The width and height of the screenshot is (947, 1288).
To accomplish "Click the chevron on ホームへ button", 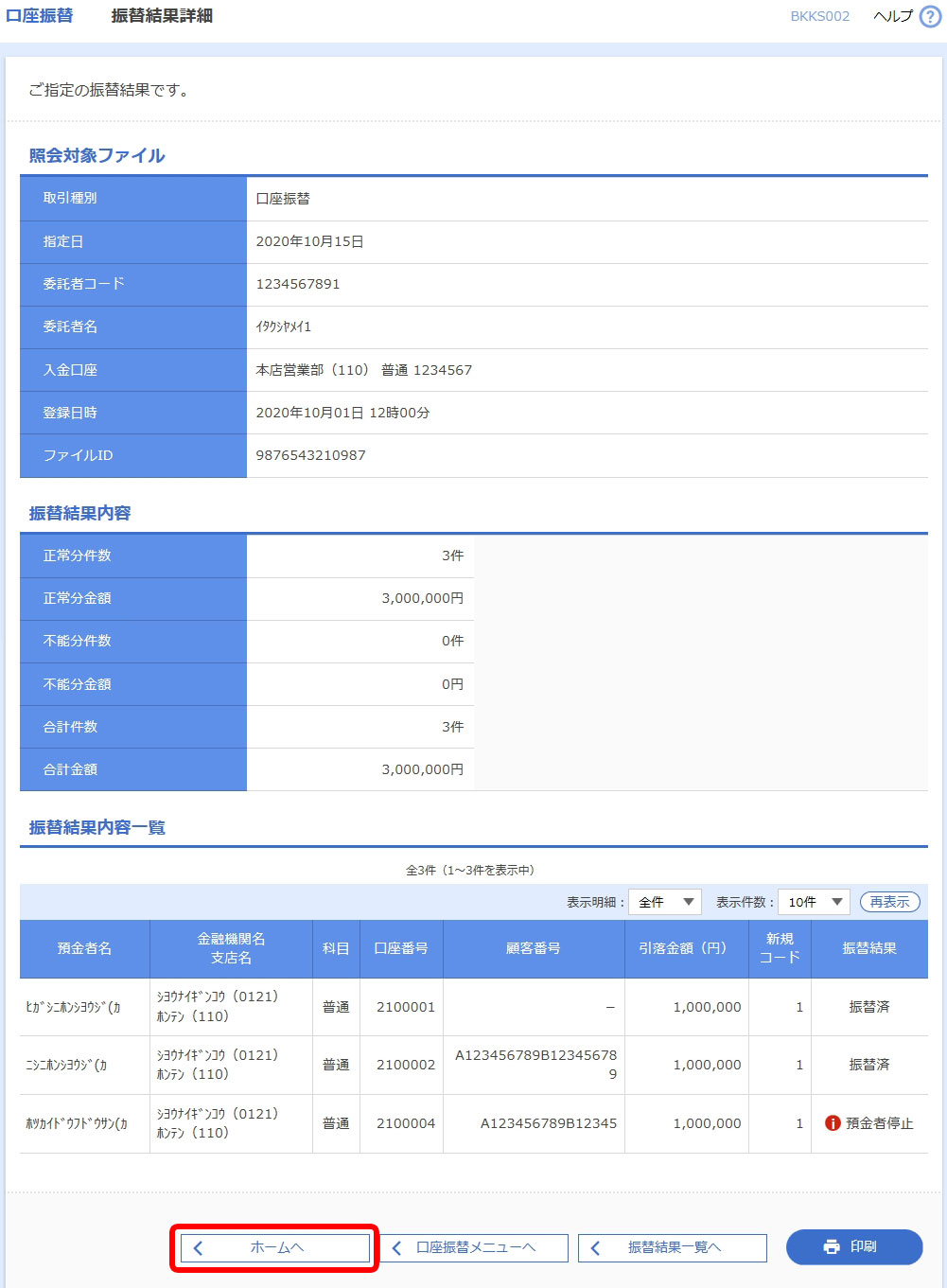I will click(x=198, y=1248).
